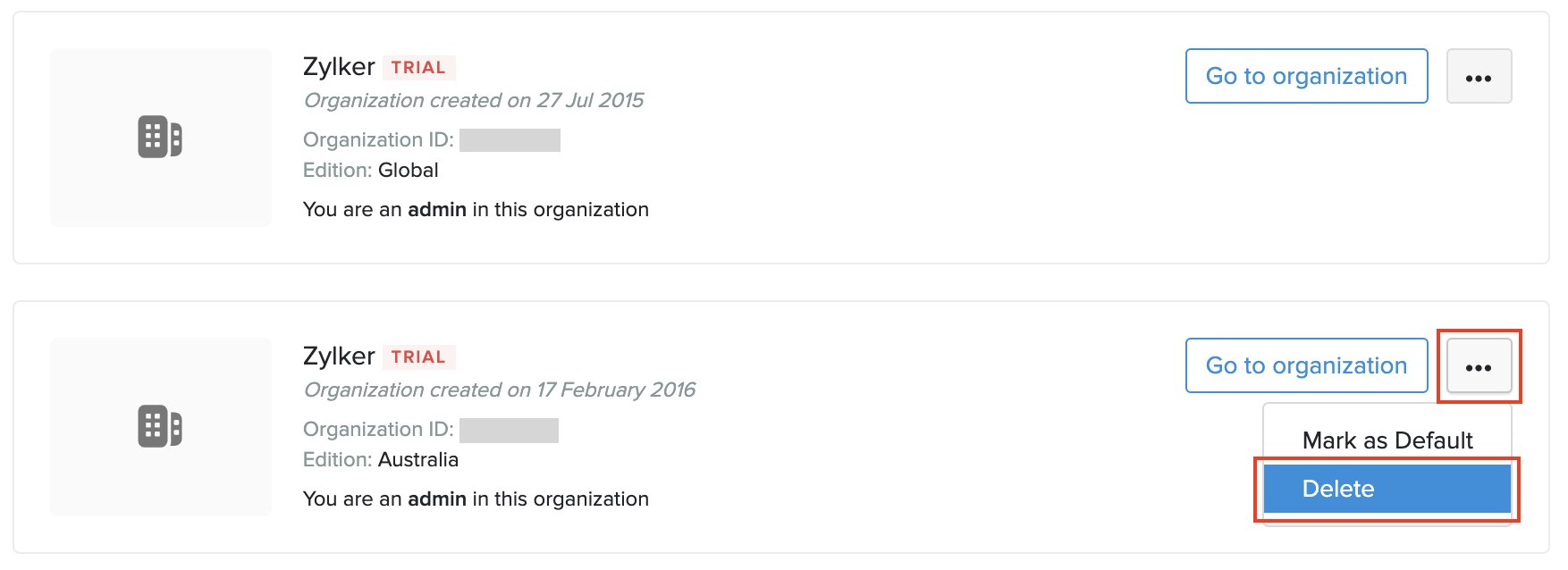Go to the organization created on 17 February 2016

point(1306,366)
